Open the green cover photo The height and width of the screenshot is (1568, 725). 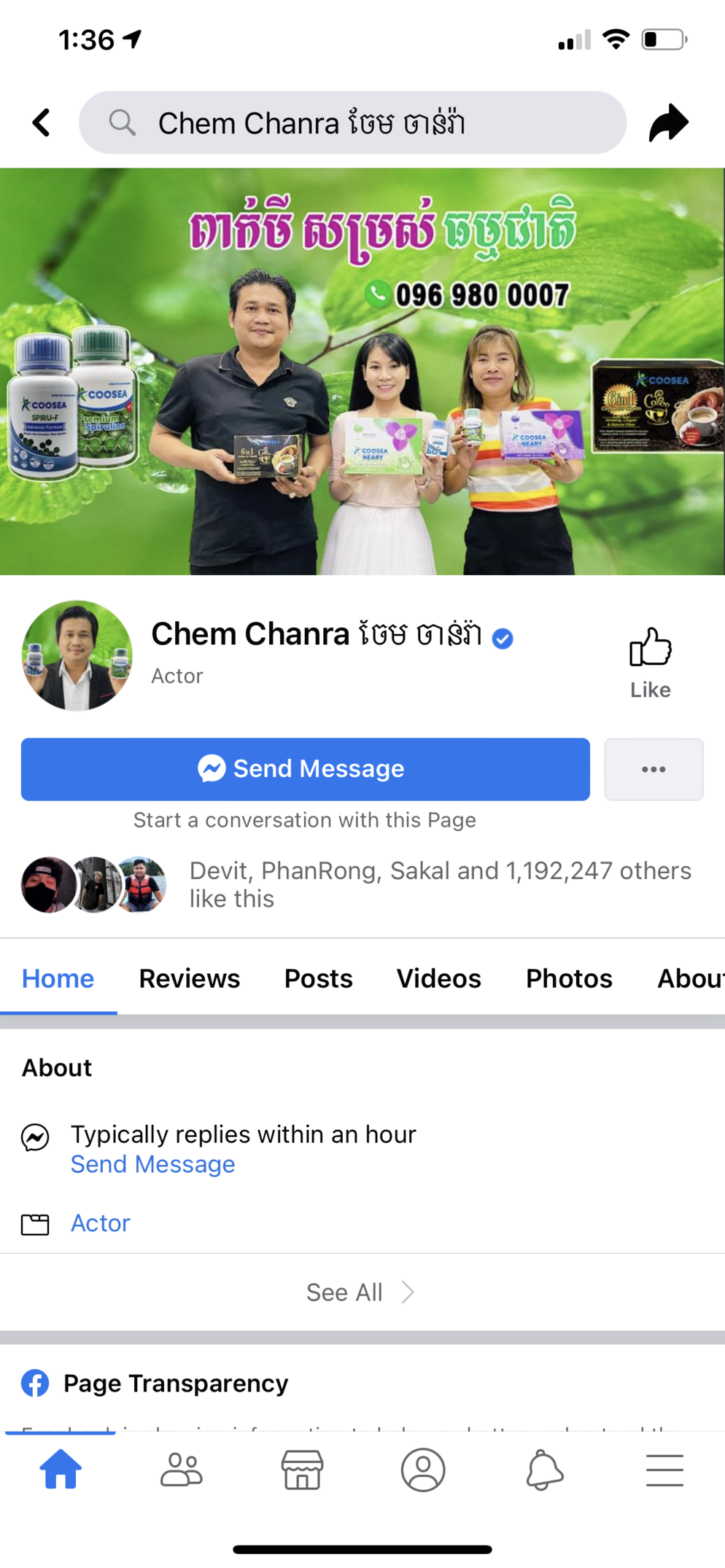click(x=362, y=372)
